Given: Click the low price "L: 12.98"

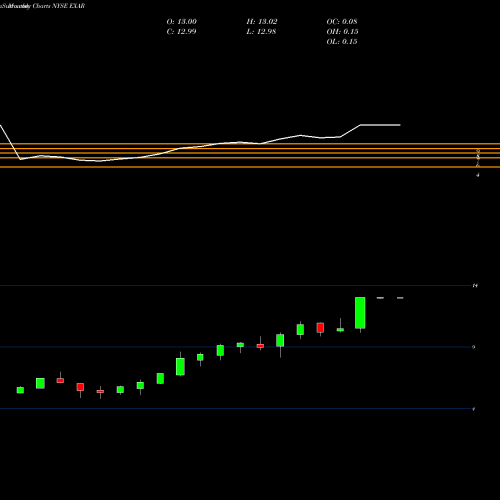Looking at the screenshot, I should [x=261, y=32].
